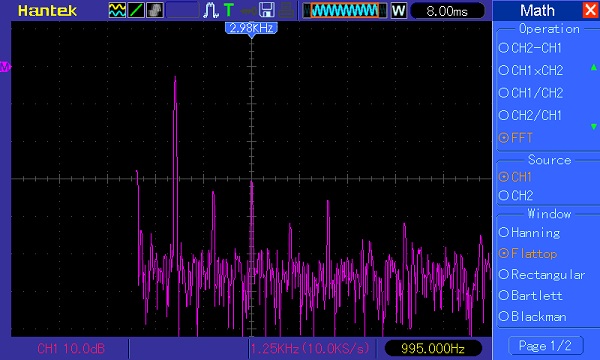Image resolution: width=600 pixels, height=360 pixels.
Task: Close the Math panel with red X
Action: click(590, 10)
